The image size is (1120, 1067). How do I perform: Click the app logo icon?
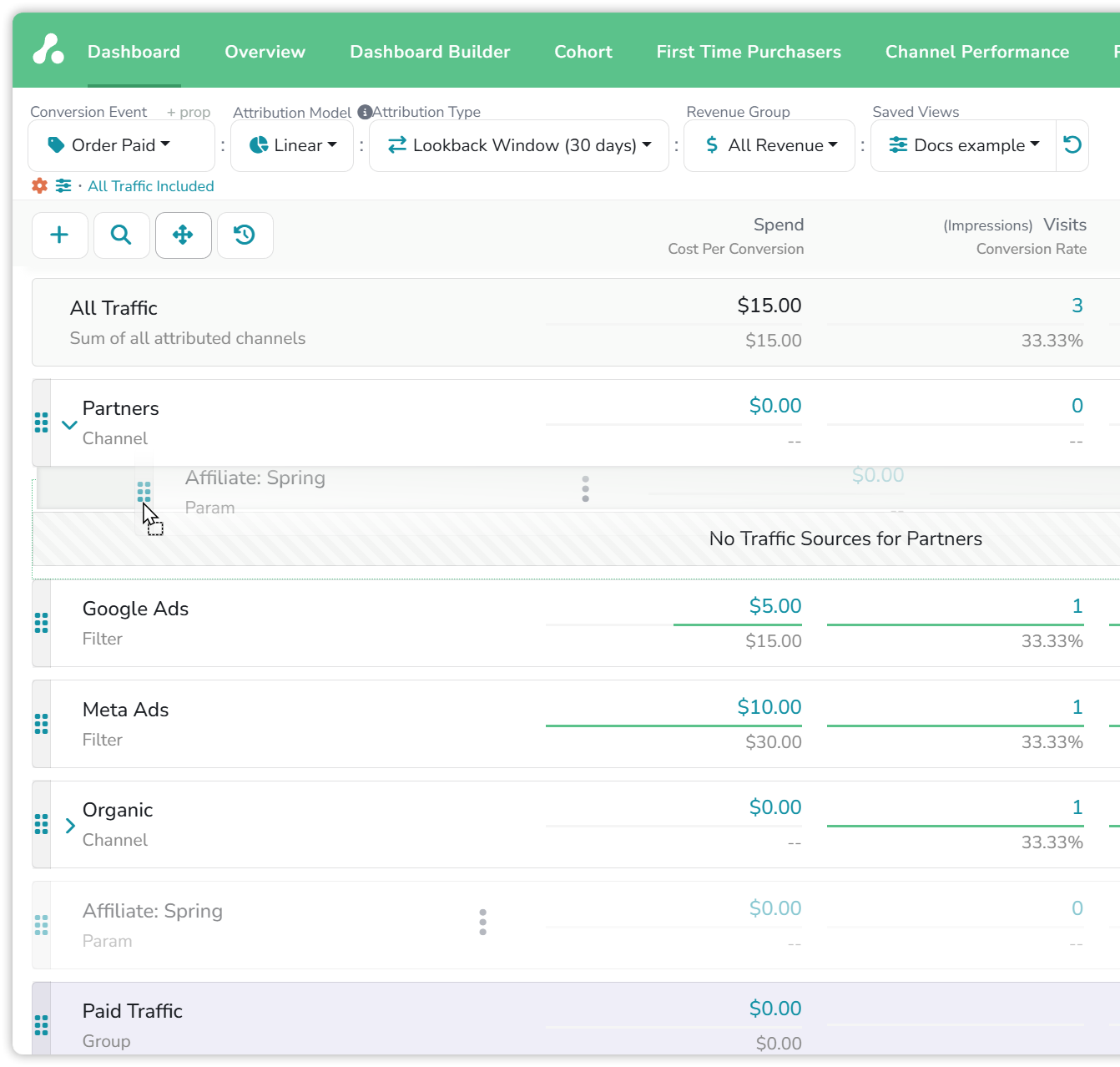(x=48, y=49)
